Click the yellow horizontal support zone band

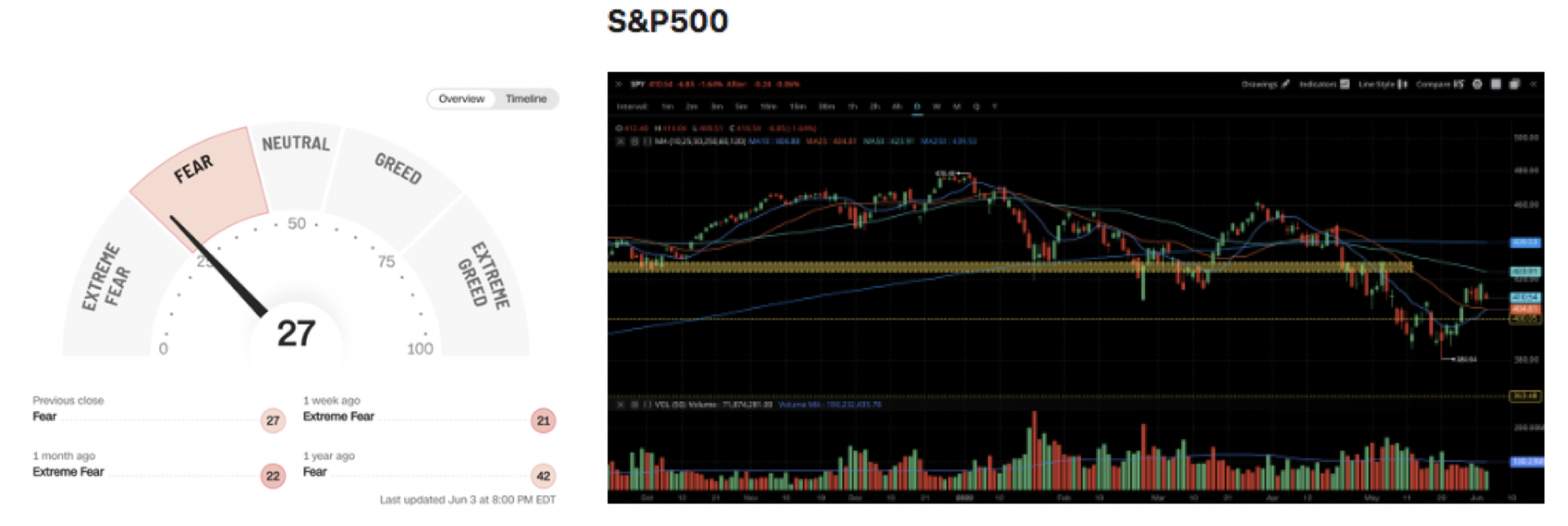[x=1010, y=267]
